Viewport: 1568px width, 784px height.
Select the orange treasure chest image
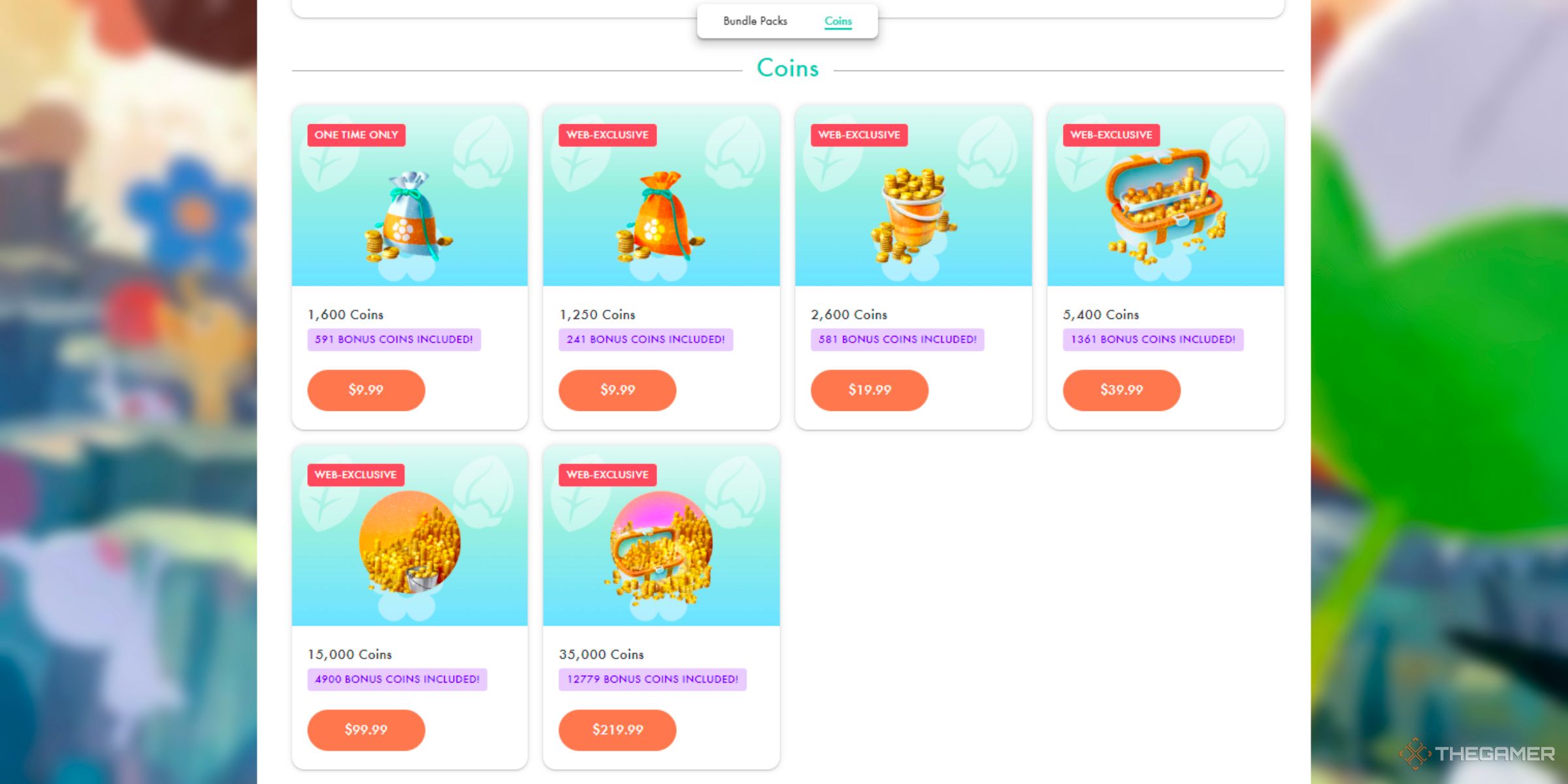point(1166,204)
